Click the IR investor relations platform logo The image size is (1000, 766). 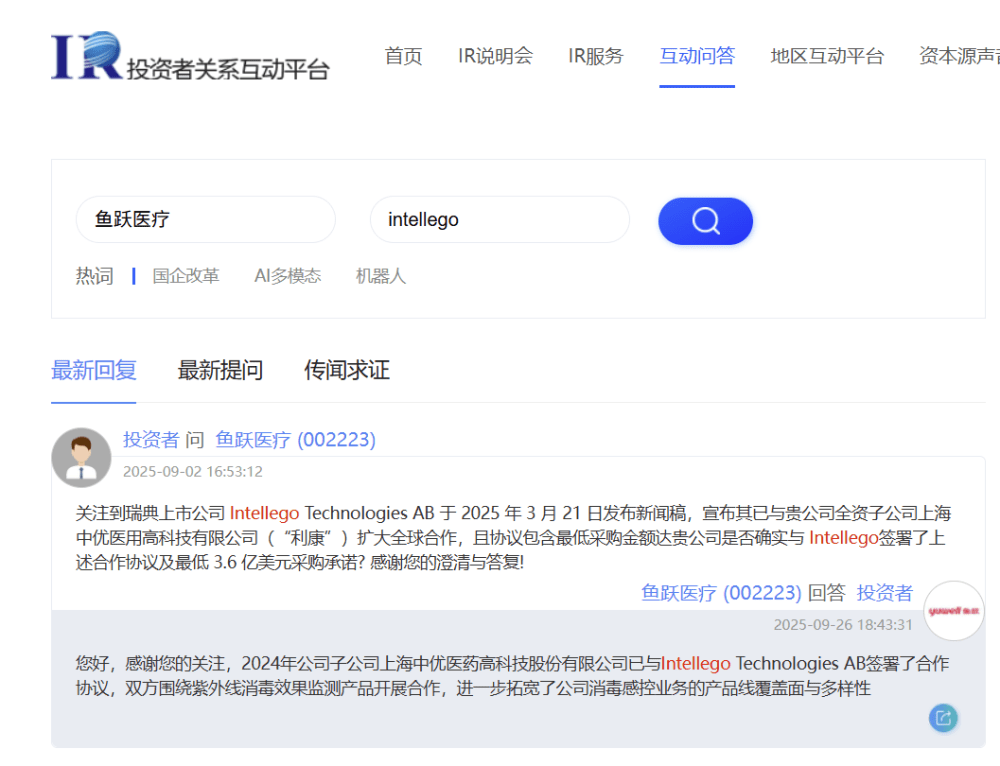coord(190,56)
